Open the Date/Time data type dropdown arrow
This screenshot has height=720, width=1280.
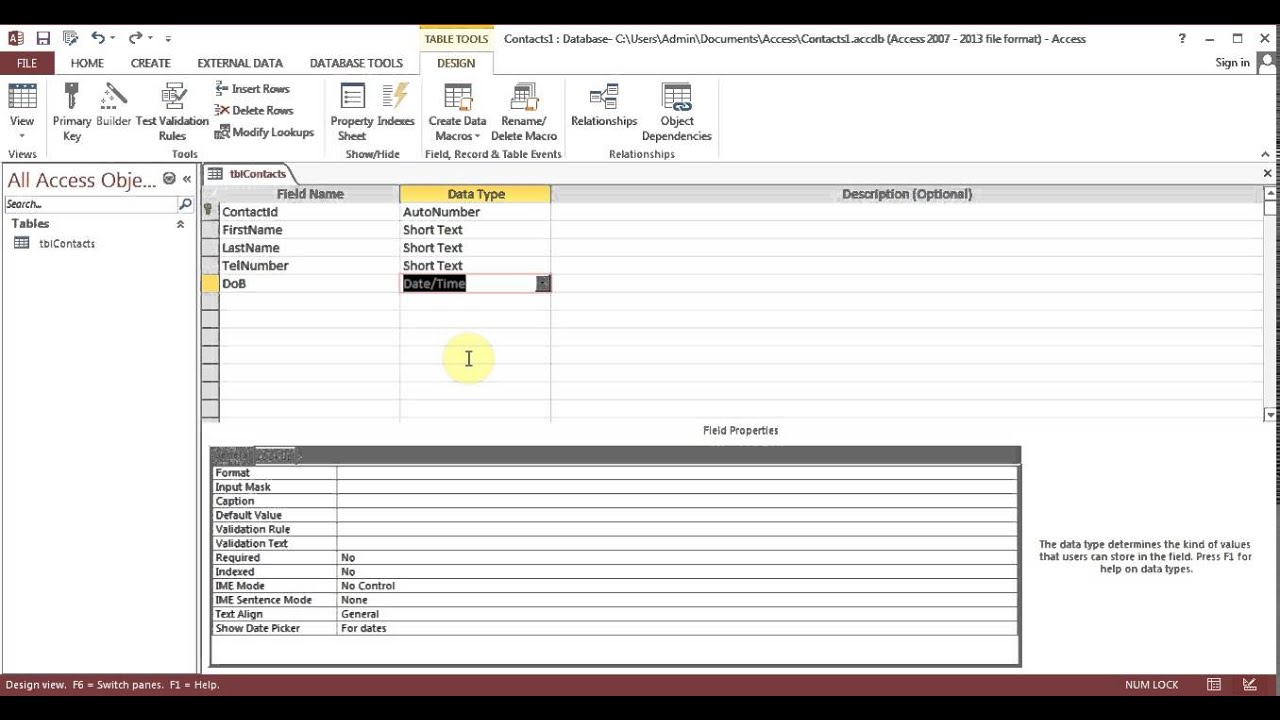[542, 284]
